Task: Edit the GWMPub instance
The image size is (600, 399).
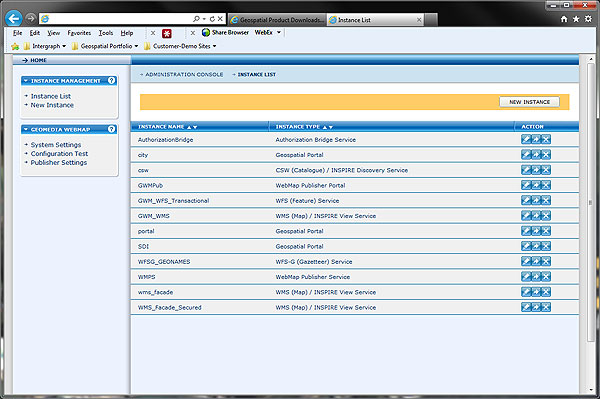Action: pyautogui.click(x=526, y=185)
